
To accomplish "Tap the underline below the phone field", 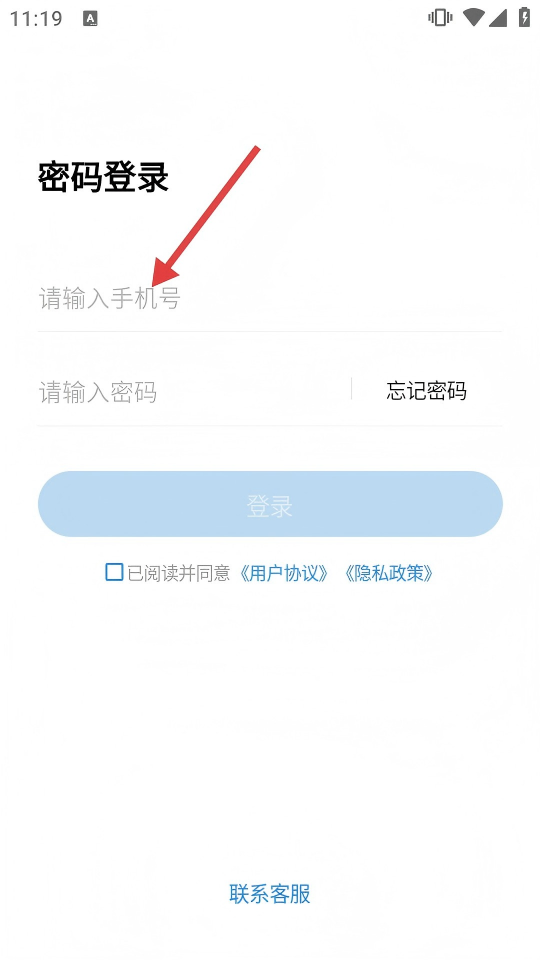I will coord(270,331).
